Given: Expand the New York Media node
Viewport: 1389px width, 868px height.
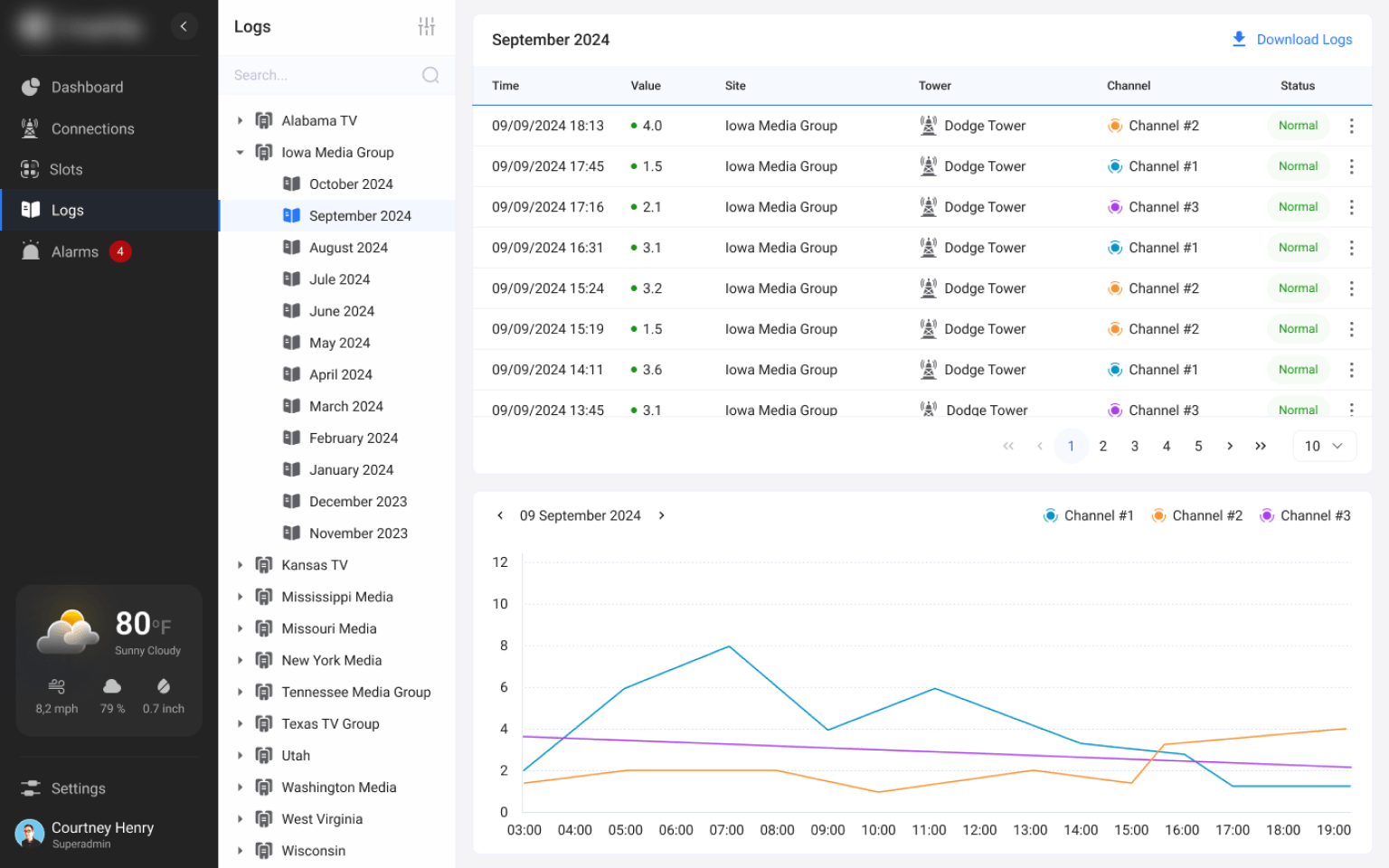Looking at the screenshot, I should click(240, 660).
